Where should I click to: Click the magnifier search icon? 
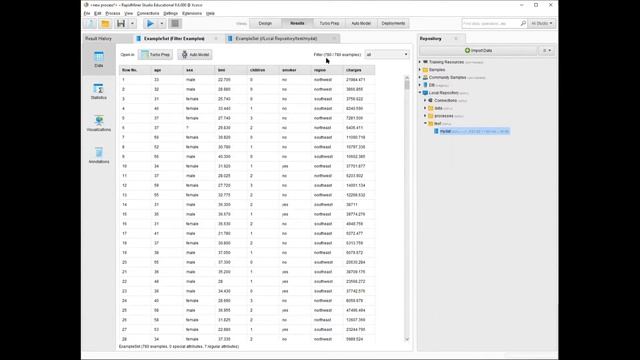click(523, 24)
